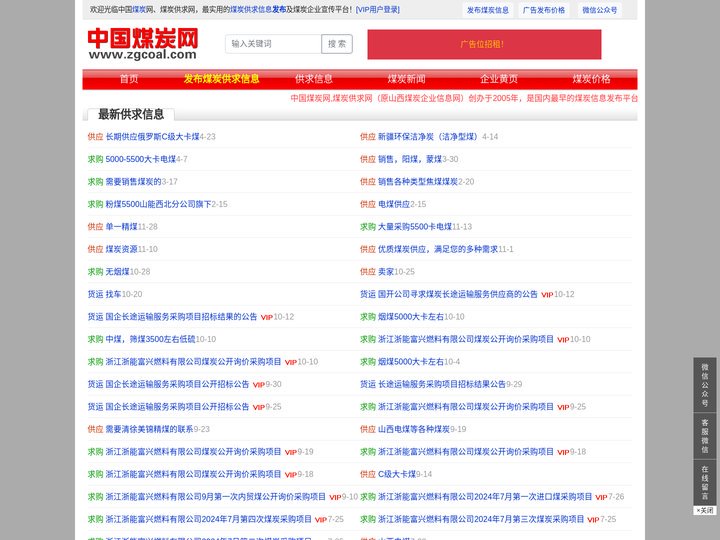Click the scrolling red announcement text

(x=464, y=98)
